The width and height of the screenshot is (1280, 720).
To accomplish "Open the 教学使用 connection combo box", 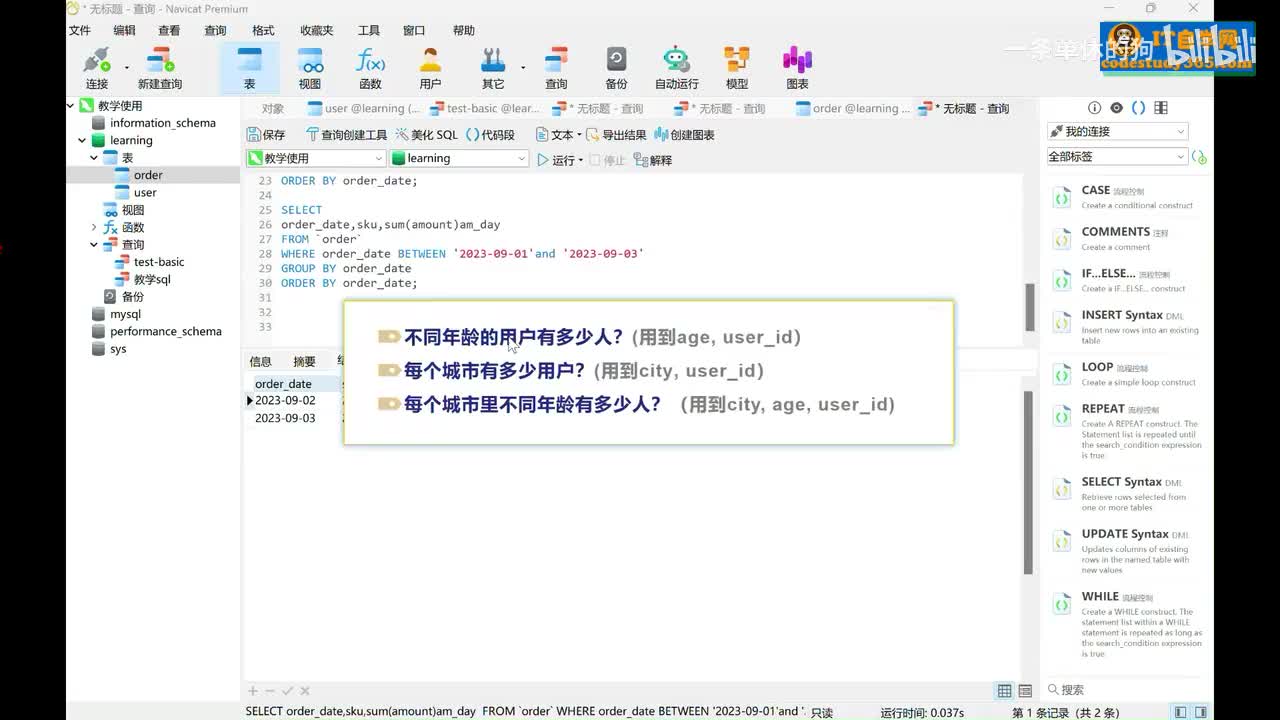I will (316, 158).
